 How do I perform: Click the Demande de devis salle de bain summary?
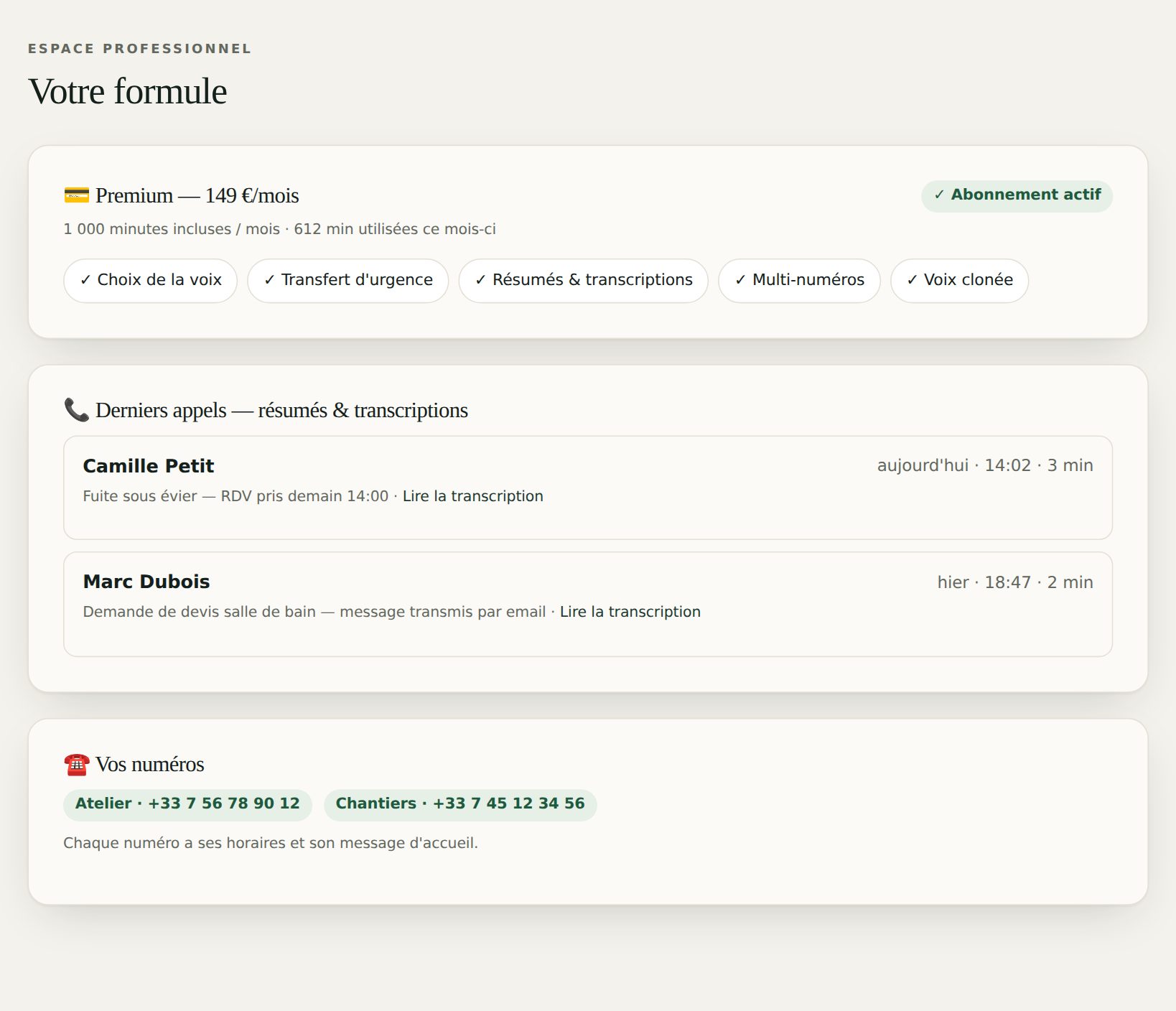(x=314, y=612)
